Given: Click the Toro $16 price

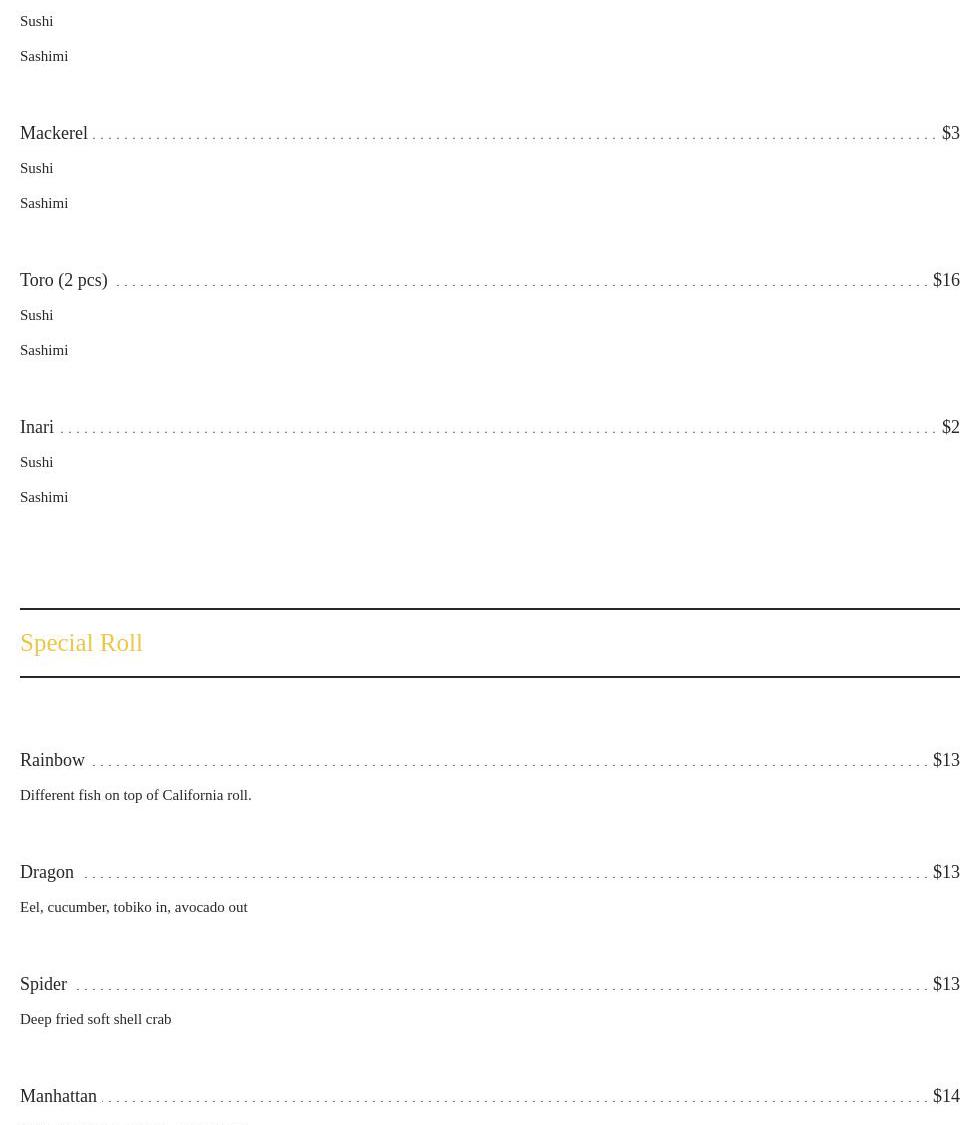Looking at the screenshot, I should click(x=946, y=280).
